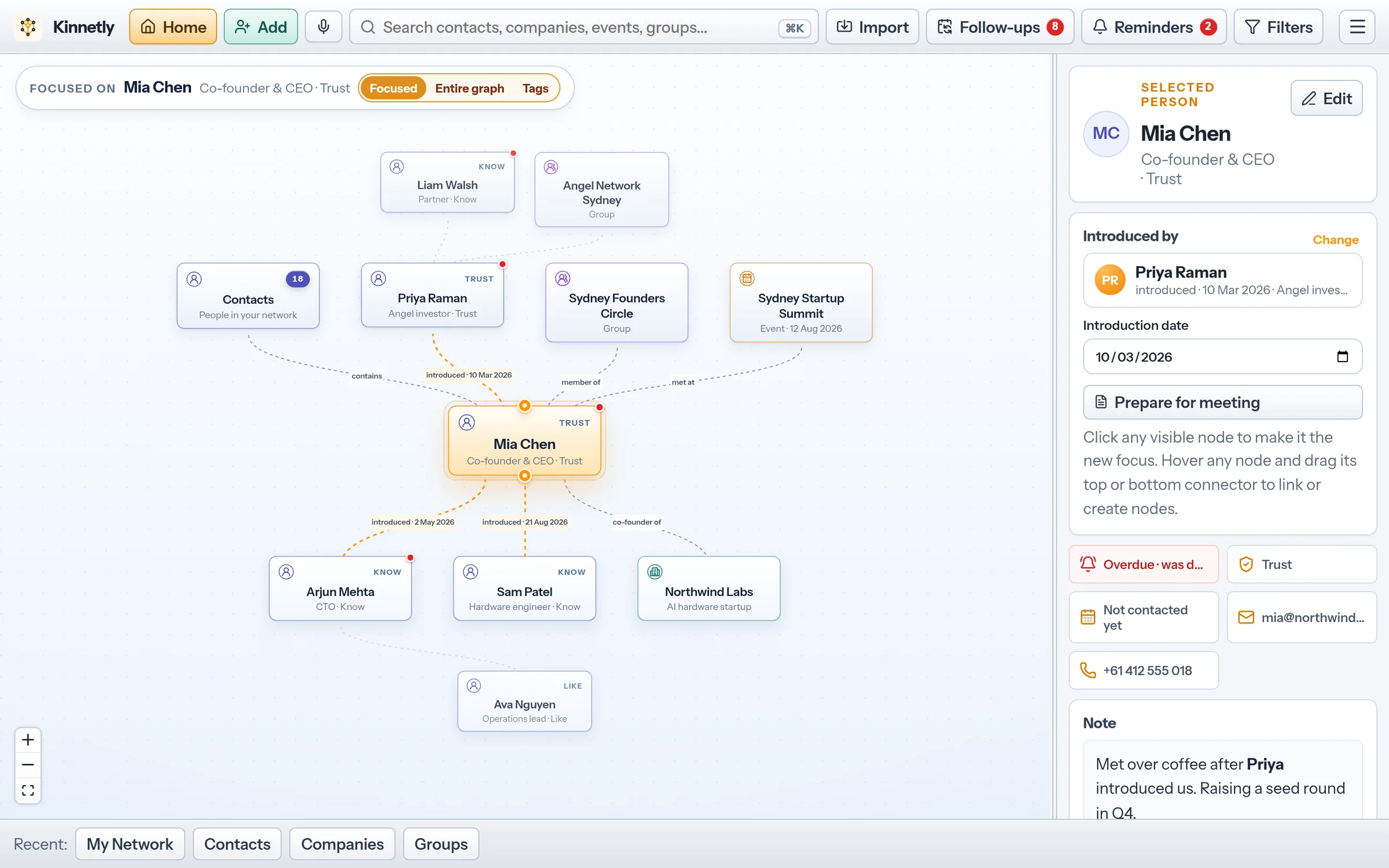The width and height of the screenshot is (1389, 868).
Task: Click the envelope icon for mia@northwind
Action: (x=1246, y=617)
